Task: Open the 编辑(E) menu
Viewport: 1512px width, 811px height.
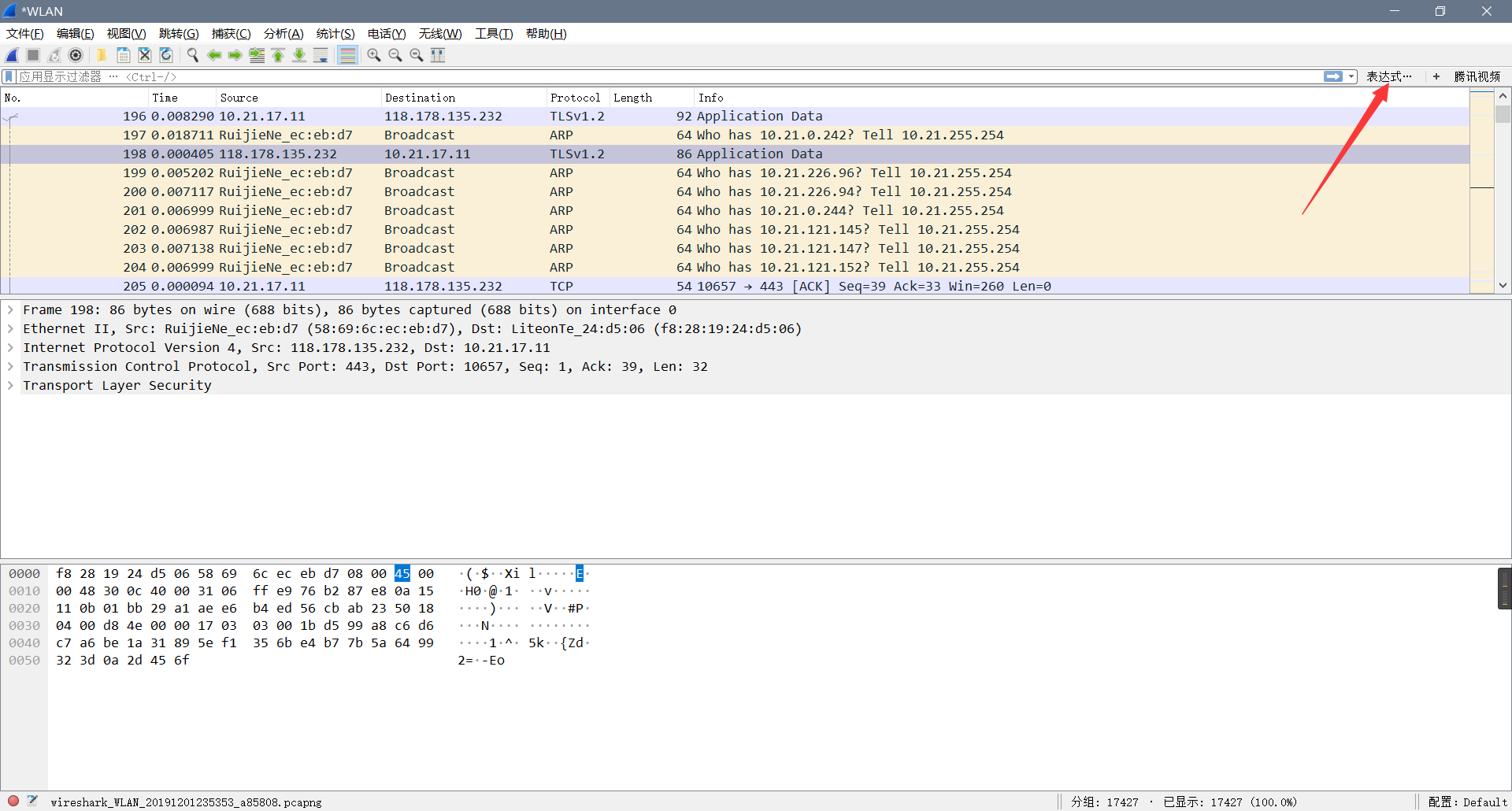Action: tap(76, 34)
